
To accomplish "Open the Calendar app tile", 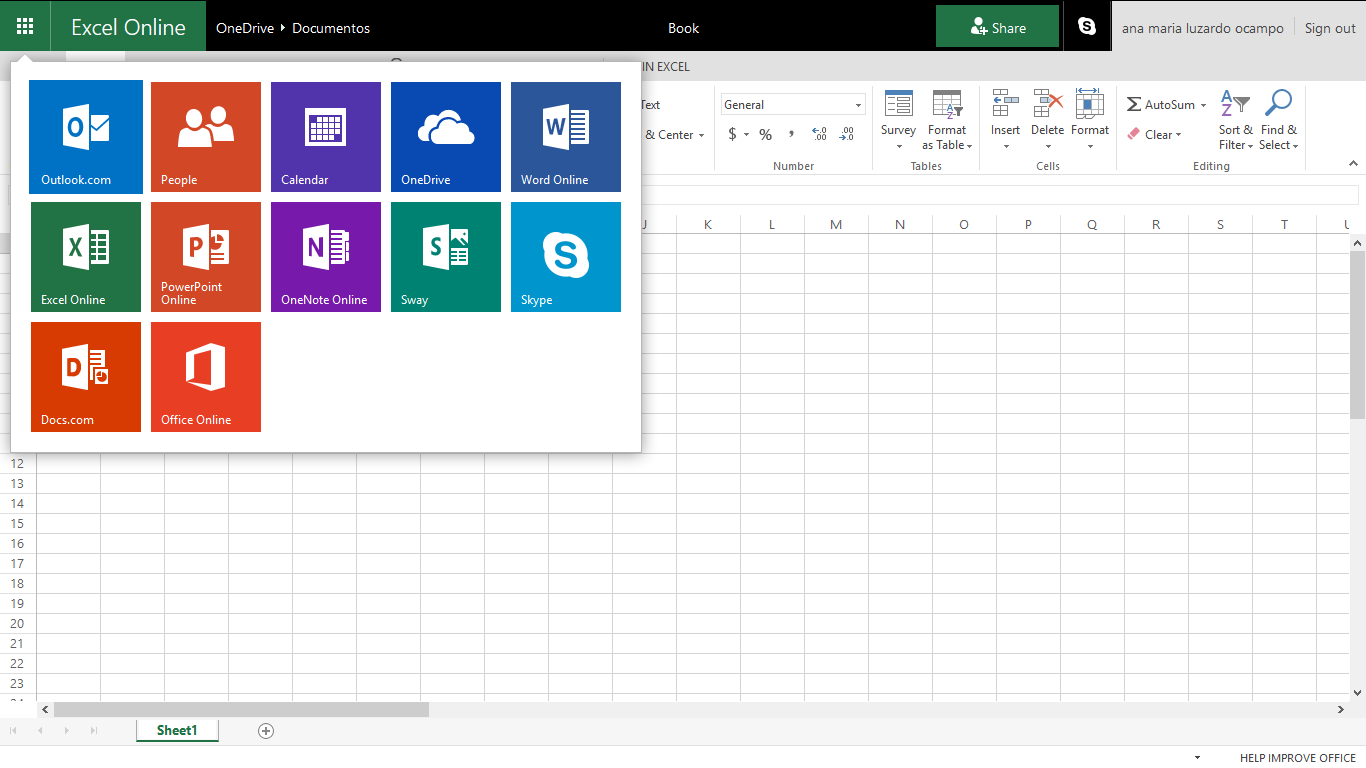I will tap(326, 137).
